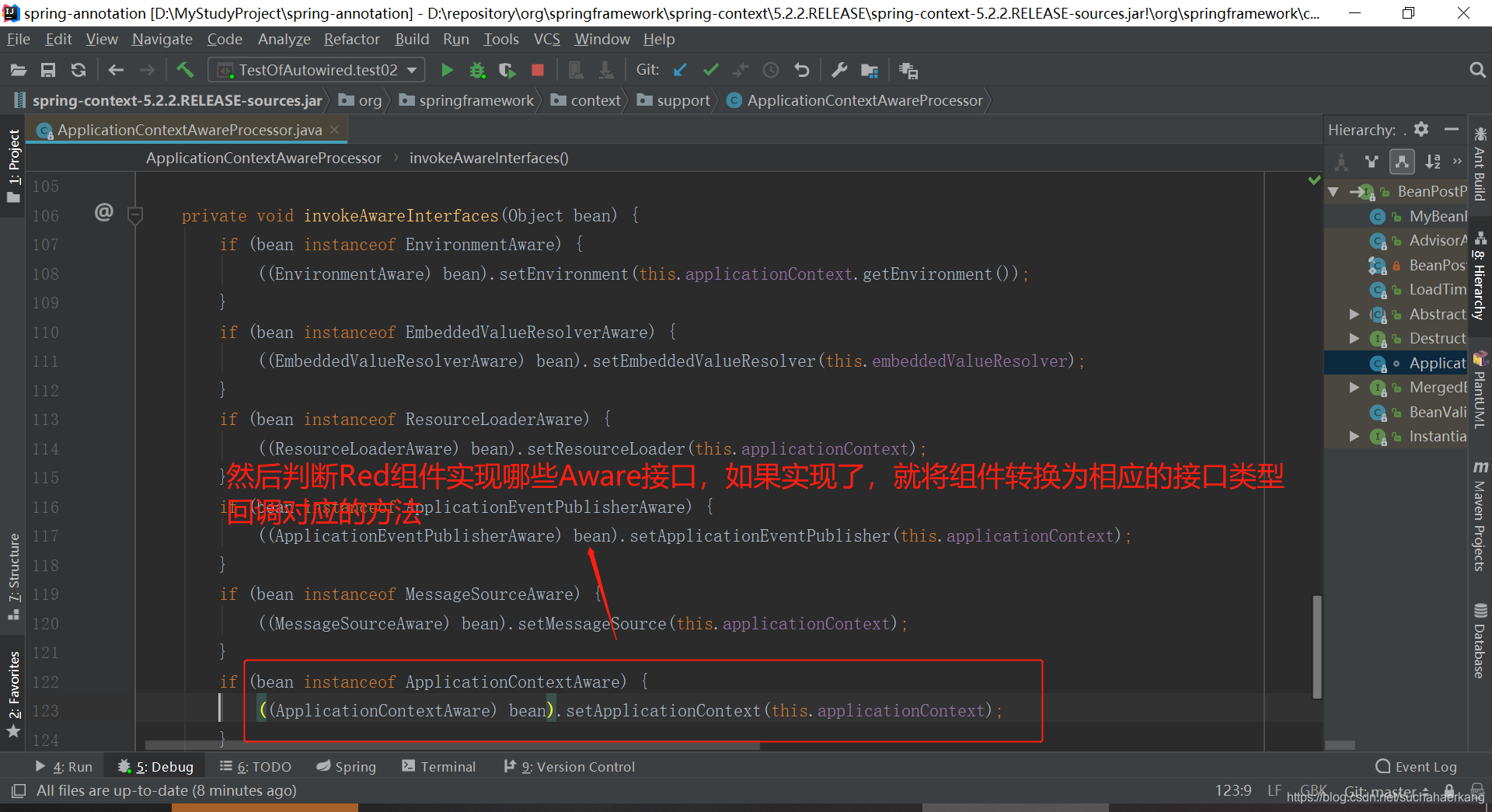Open the Terminal tool window

pyautogui.click(x=438, y=766)
